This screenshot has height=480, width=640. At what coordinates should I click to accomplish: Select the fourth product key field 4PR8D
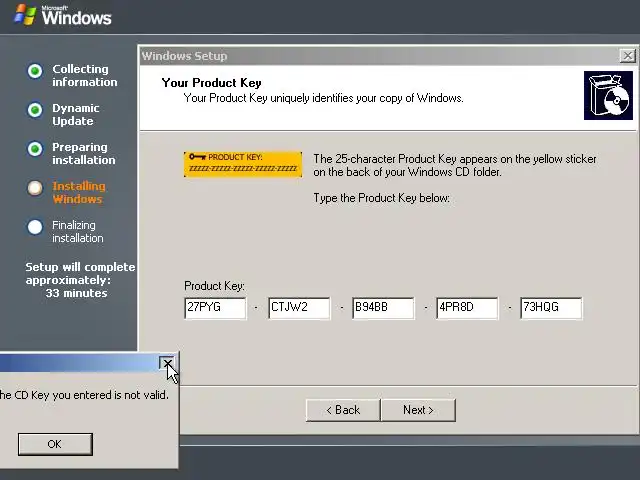point(467,308)
